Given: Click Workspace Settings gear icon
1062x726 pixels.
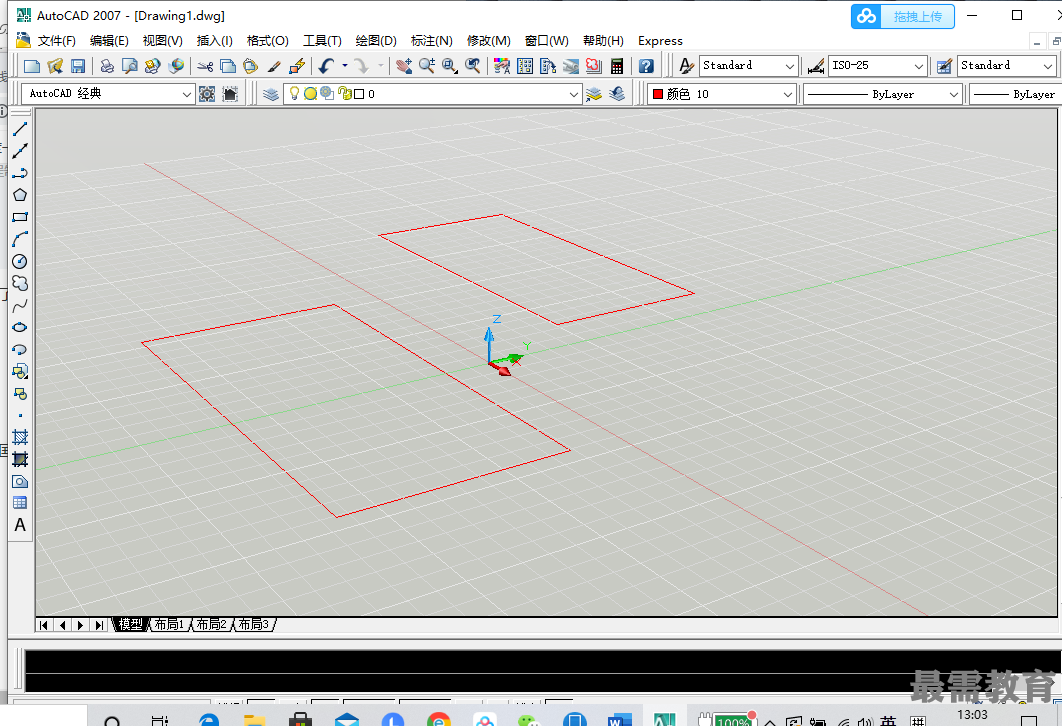Looking at the screenshot, I should 207,94.
